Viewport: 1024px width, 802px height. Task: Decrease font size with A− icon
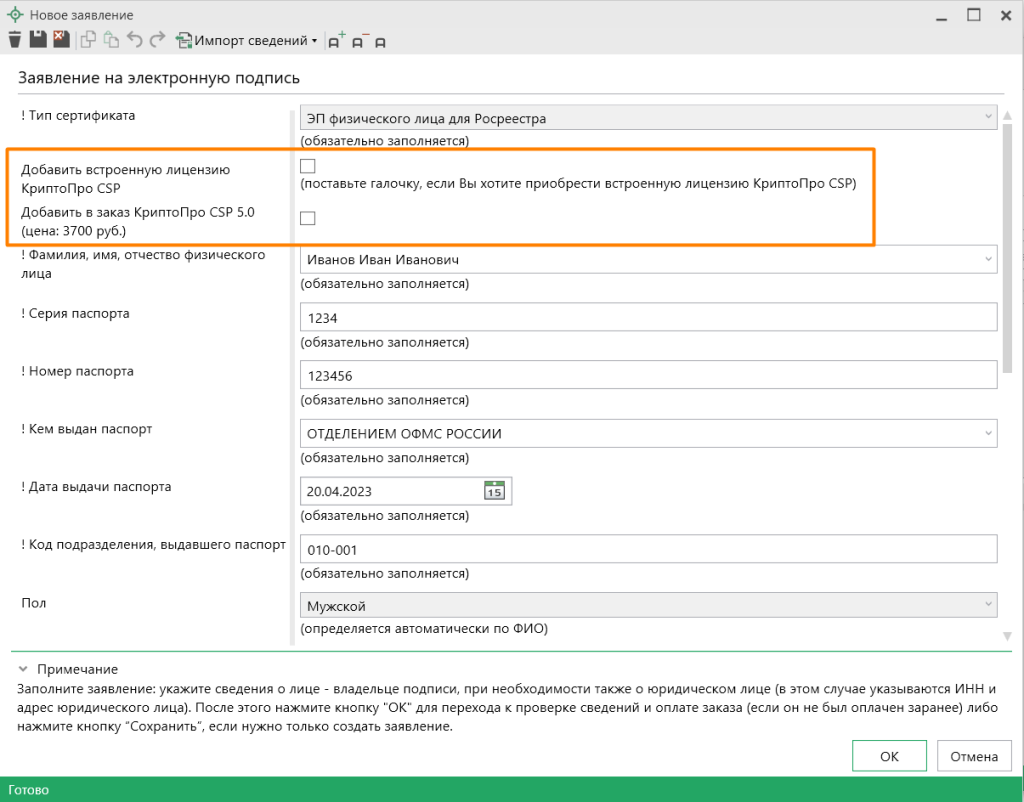pyautogui.click(x=359, y=41)
